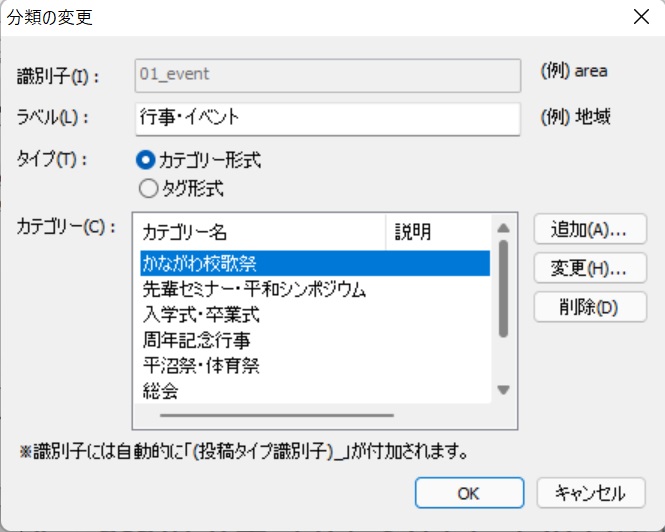This screenshot has width=665, height=532.
Task: Click the キャンセル button
Action: tap(590, 493)
